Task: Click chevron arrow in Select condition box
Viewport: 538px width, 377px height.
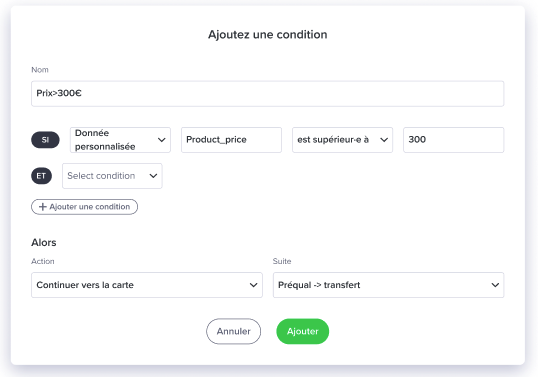Action: (x=153, y=176)
